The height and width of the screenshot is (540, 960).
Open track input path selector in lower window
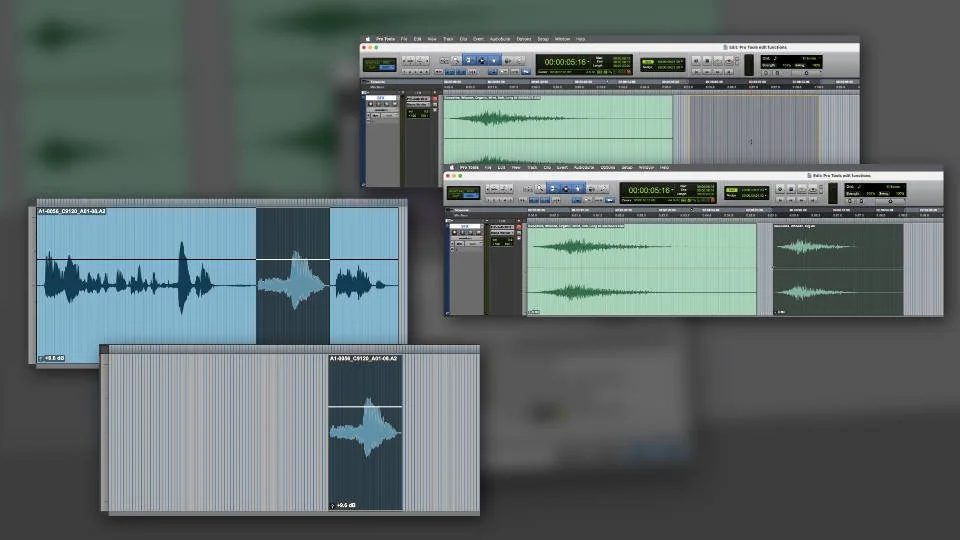(502, 227)
